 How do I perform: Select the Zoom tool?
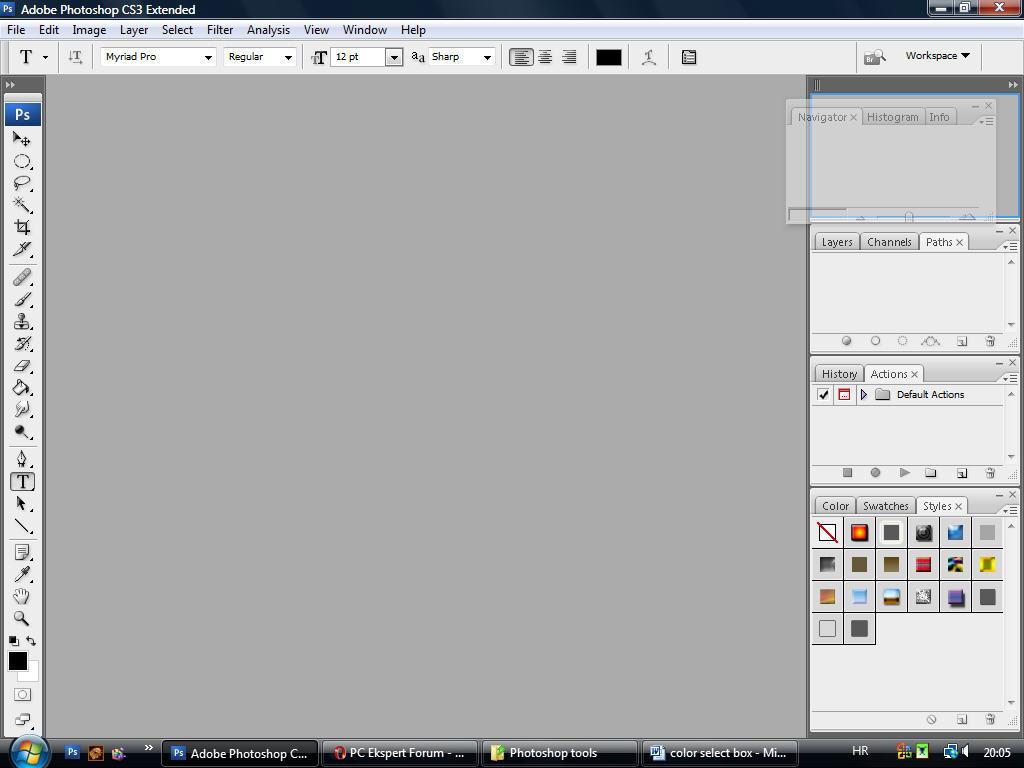pyautogui.click(x=22, y=619)
